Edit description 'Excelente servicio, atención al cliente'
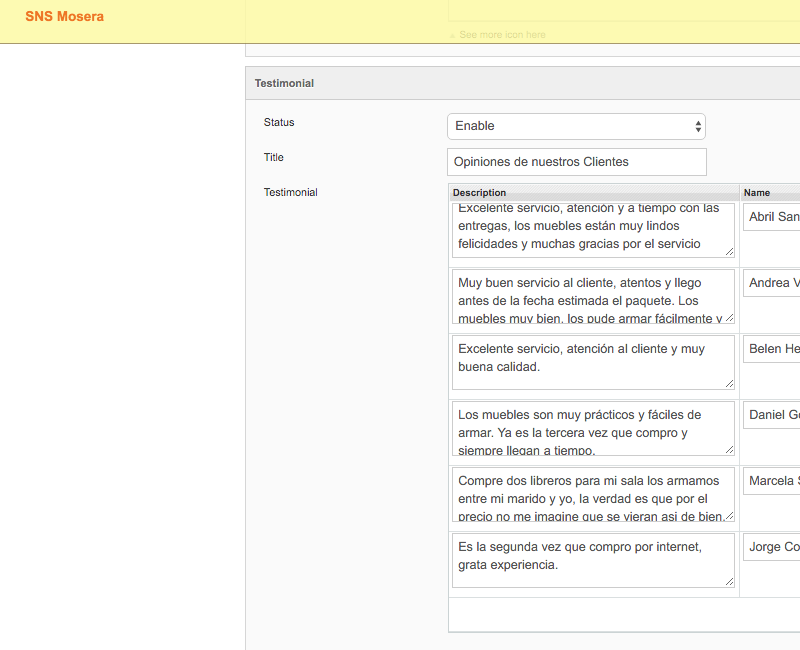 pyautogui.click(x=592, y=362)
